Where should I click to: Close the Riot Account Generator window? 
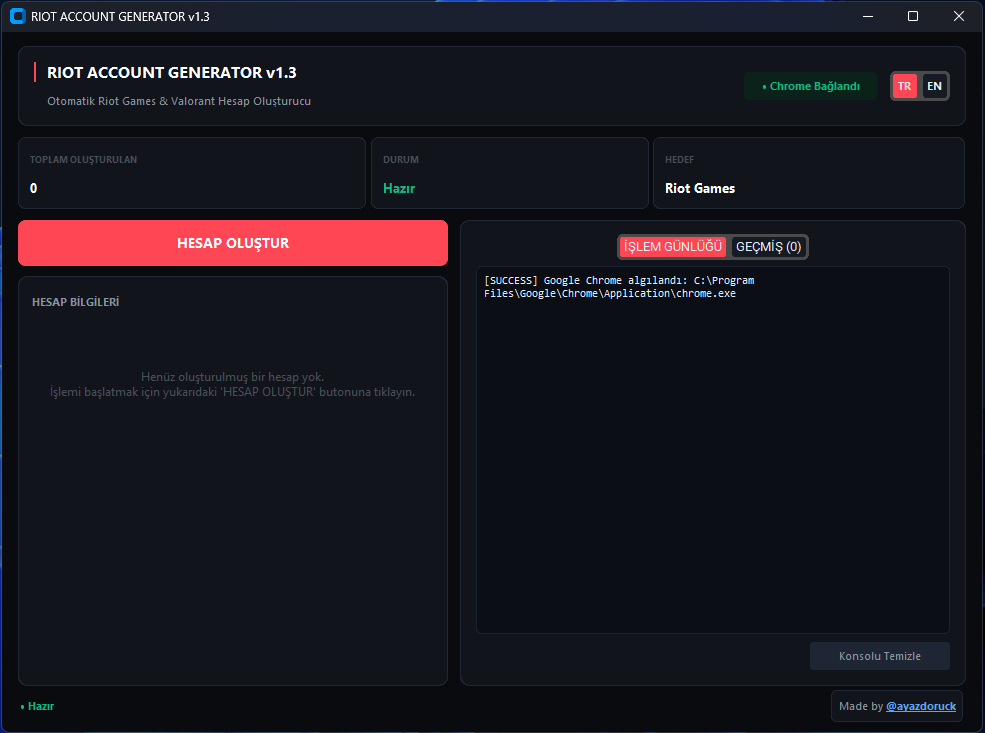click(959, 16)
